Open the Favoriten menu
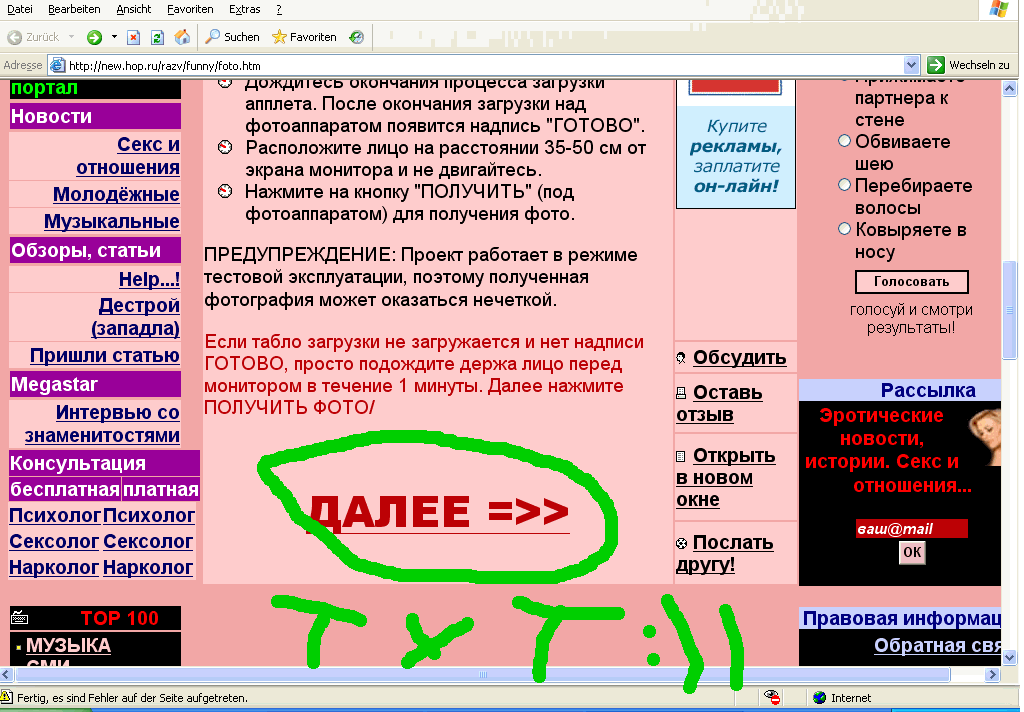 190,9
